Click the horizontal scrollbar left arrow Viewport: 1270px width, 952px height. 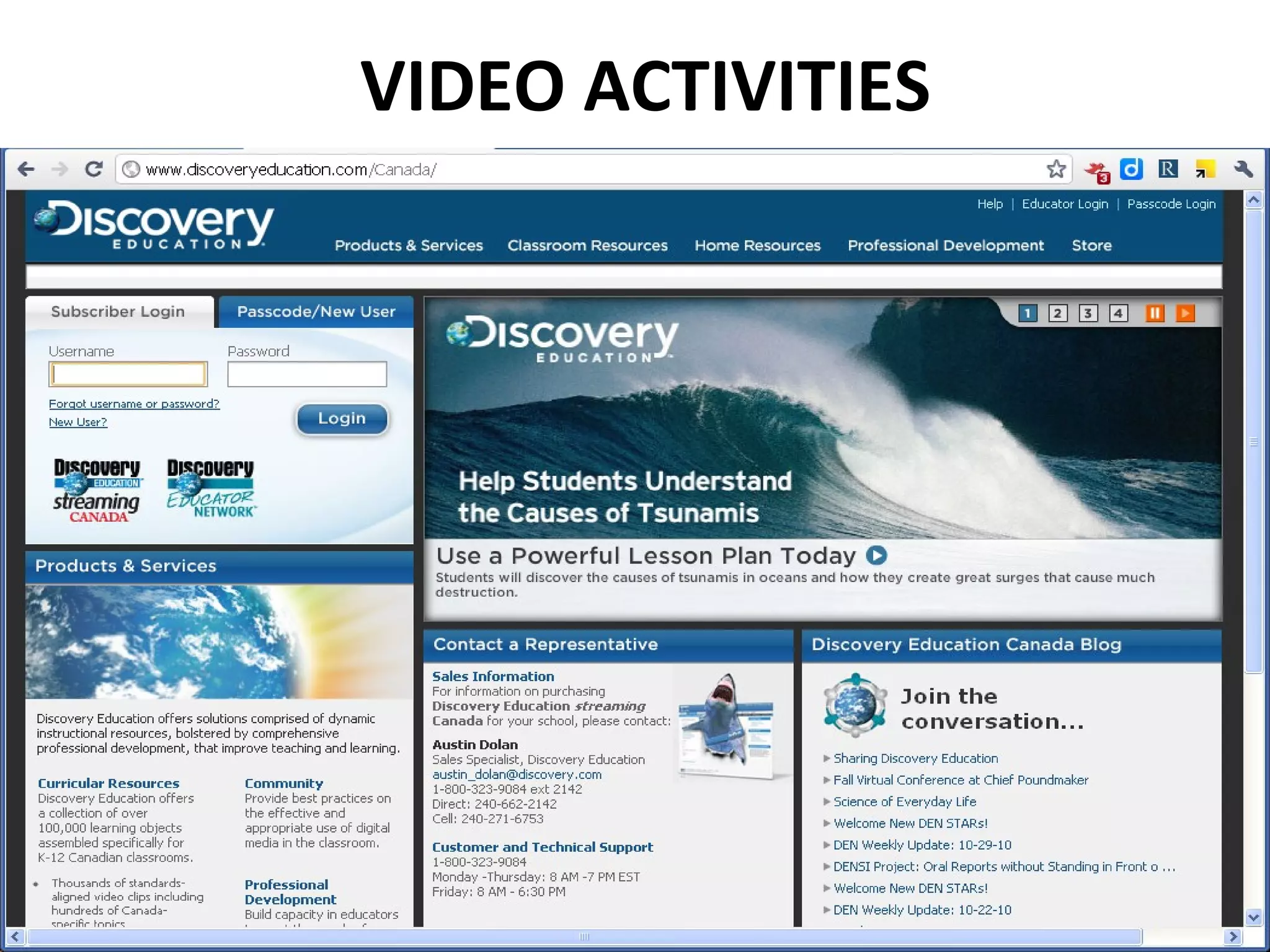pos(16,937)
